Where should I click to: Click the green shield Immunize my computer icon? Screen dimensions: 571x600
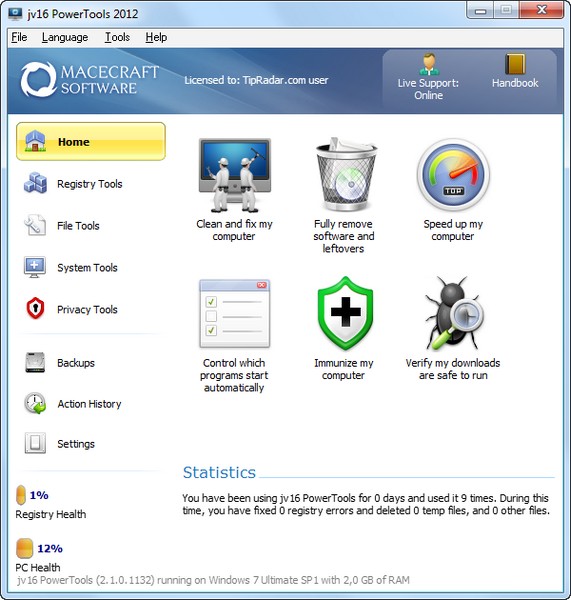tap(345, 313)
